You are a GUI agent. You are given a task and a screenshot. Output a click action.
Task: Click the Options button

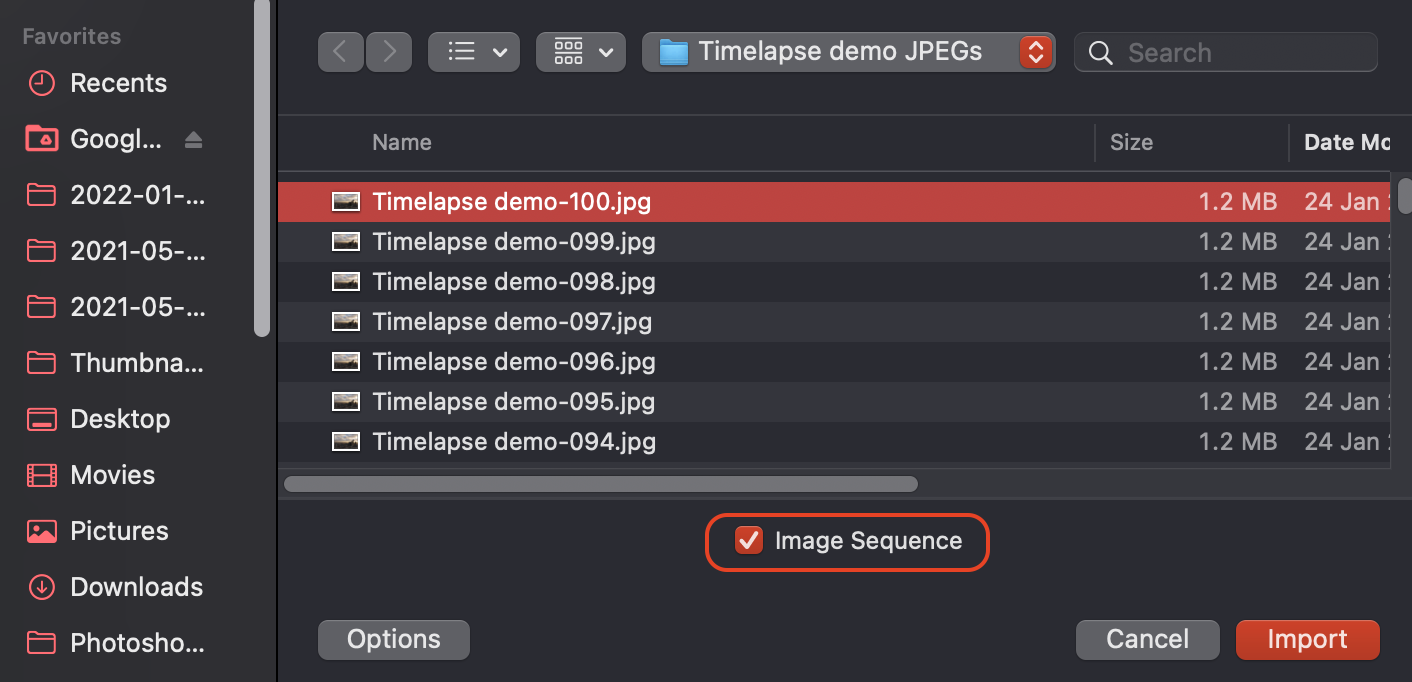click(394, 640)
